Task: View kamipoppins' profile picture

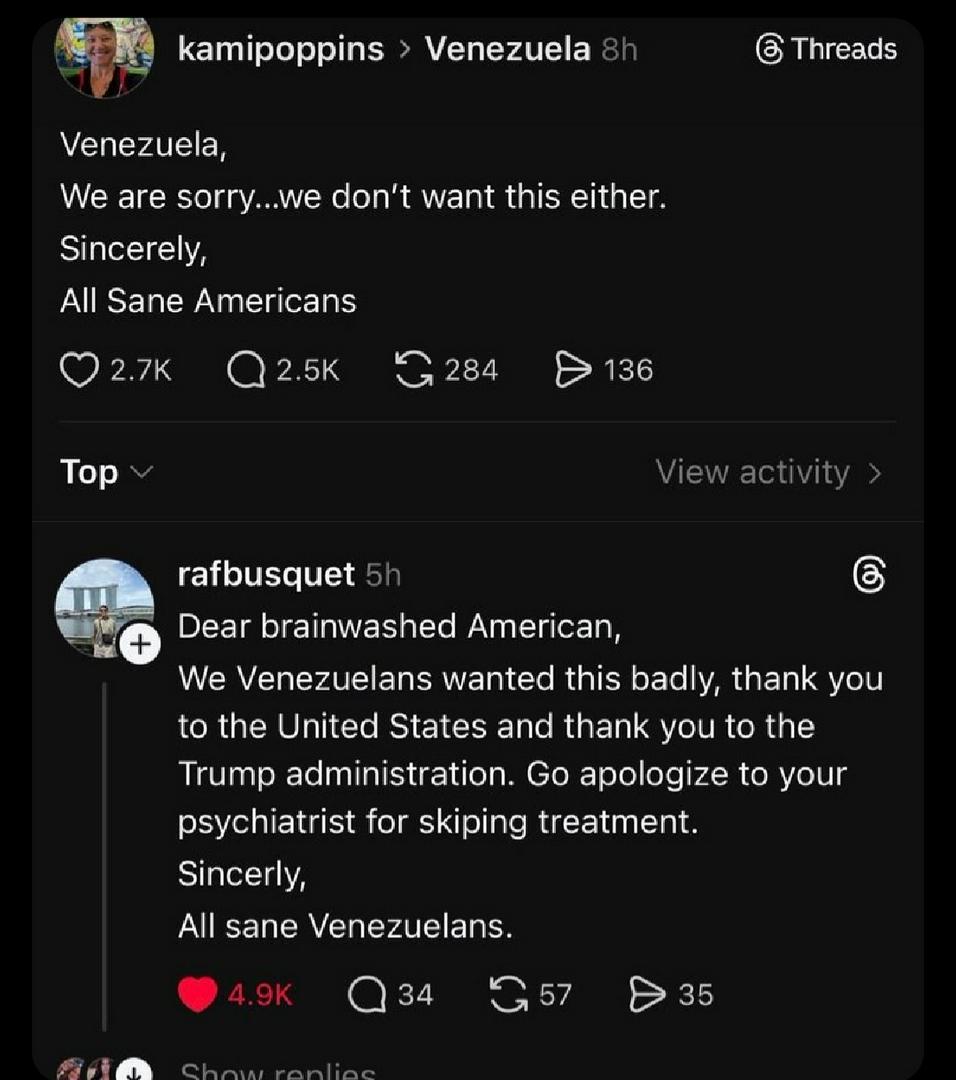Action: (103, 57)
